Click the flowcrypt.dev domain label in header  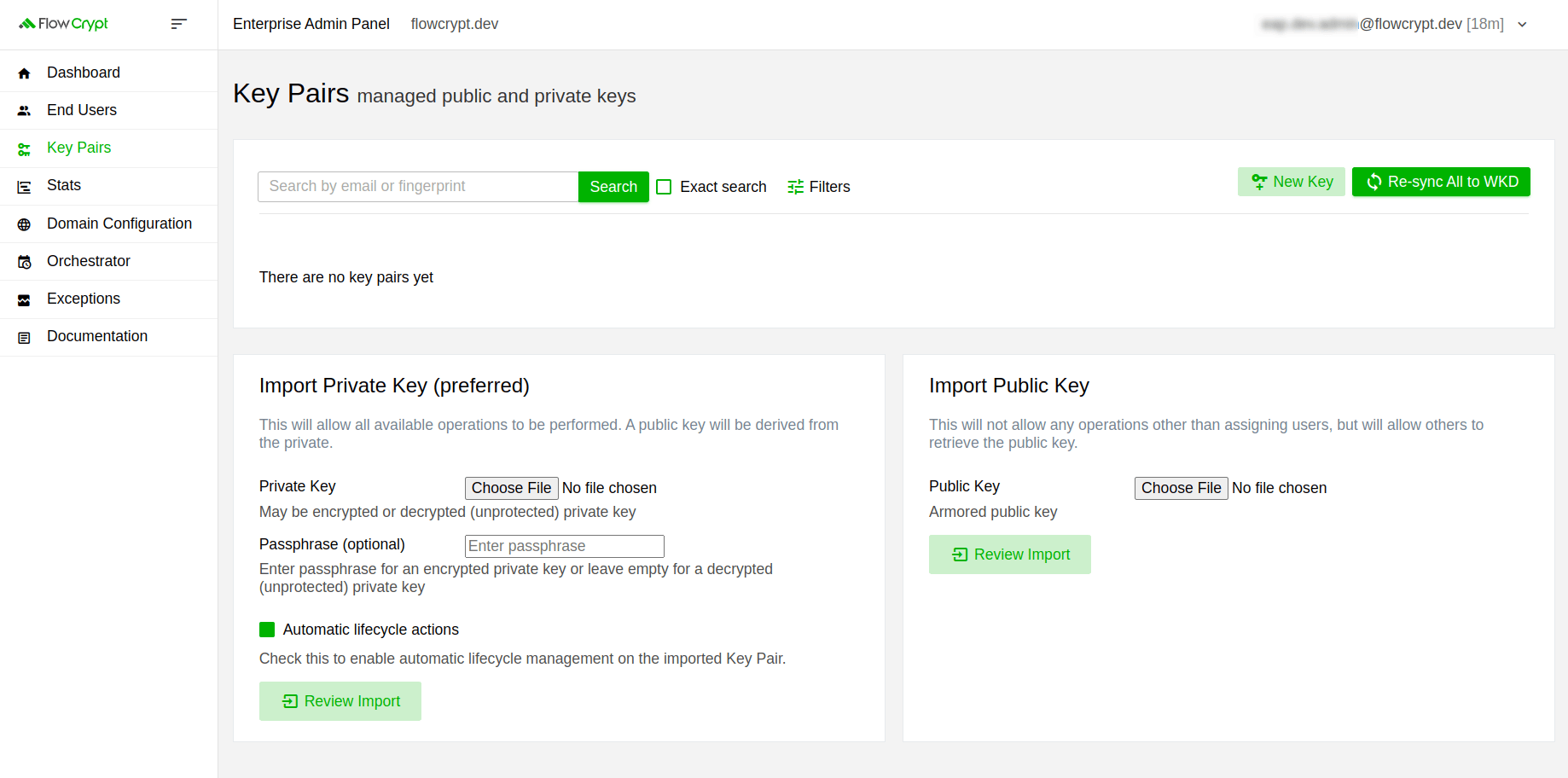click(x=455, y=24)
